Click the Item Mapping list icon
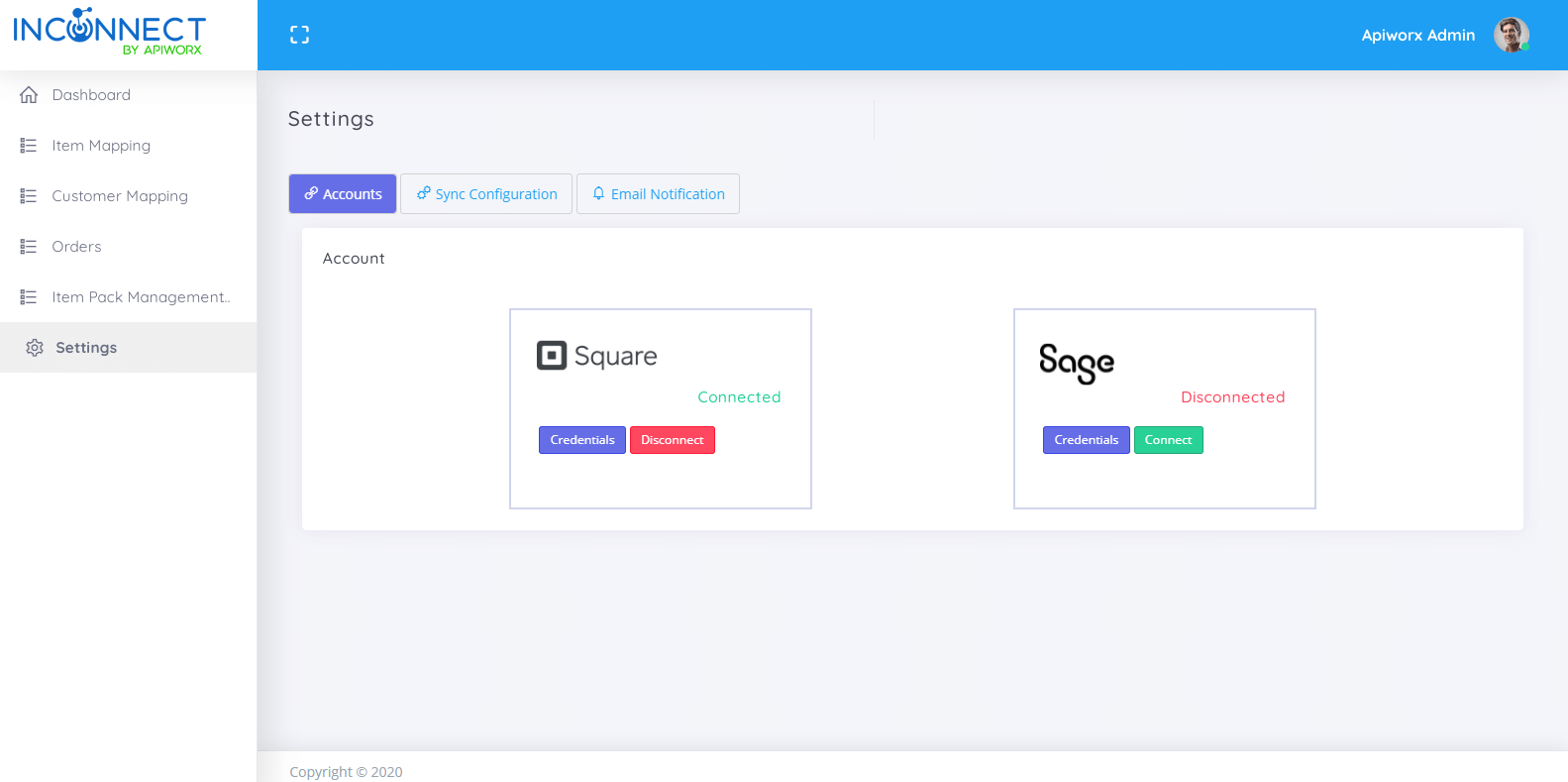 coord(29,146)
